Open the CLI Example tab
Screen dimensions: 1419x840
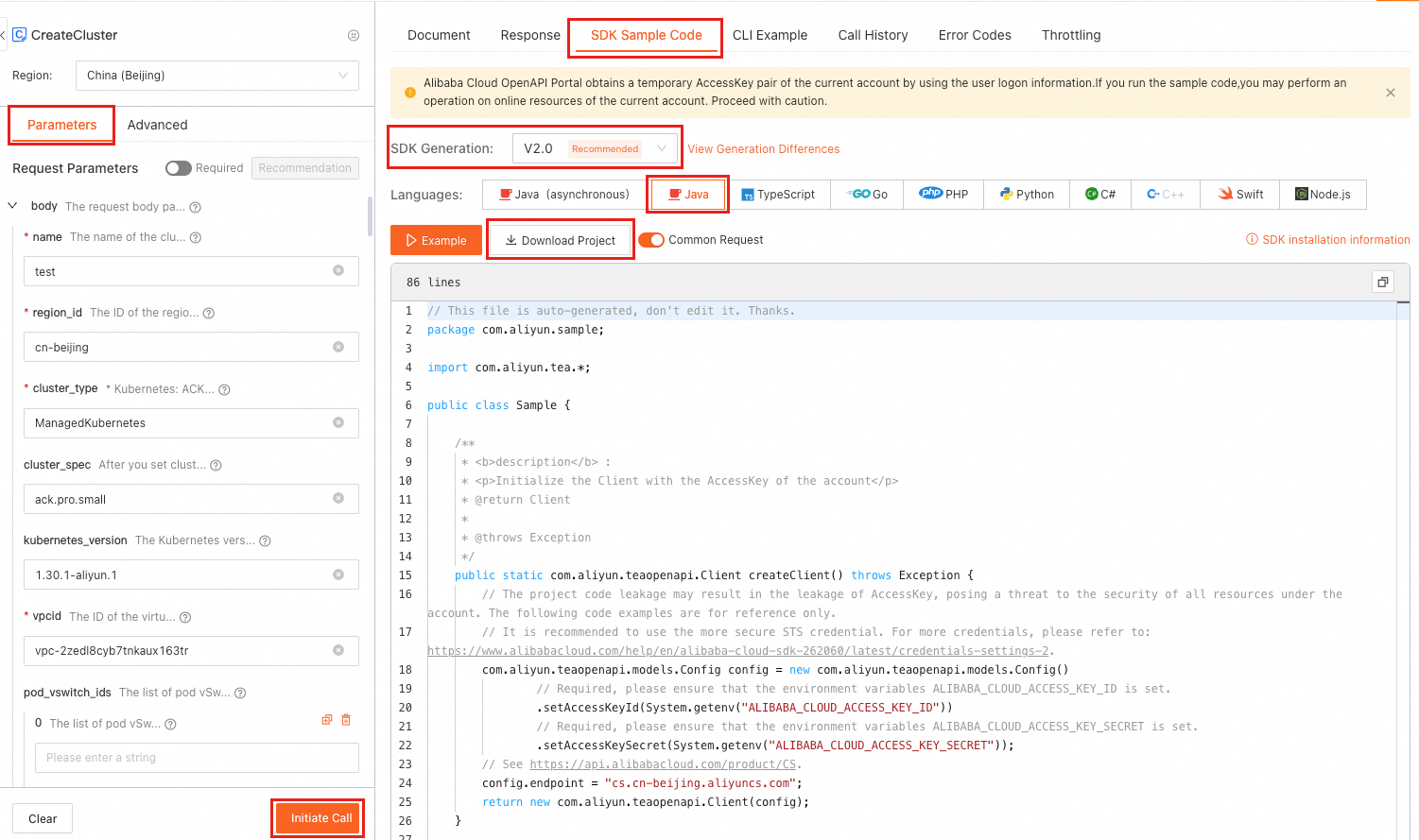pos(770,35)
